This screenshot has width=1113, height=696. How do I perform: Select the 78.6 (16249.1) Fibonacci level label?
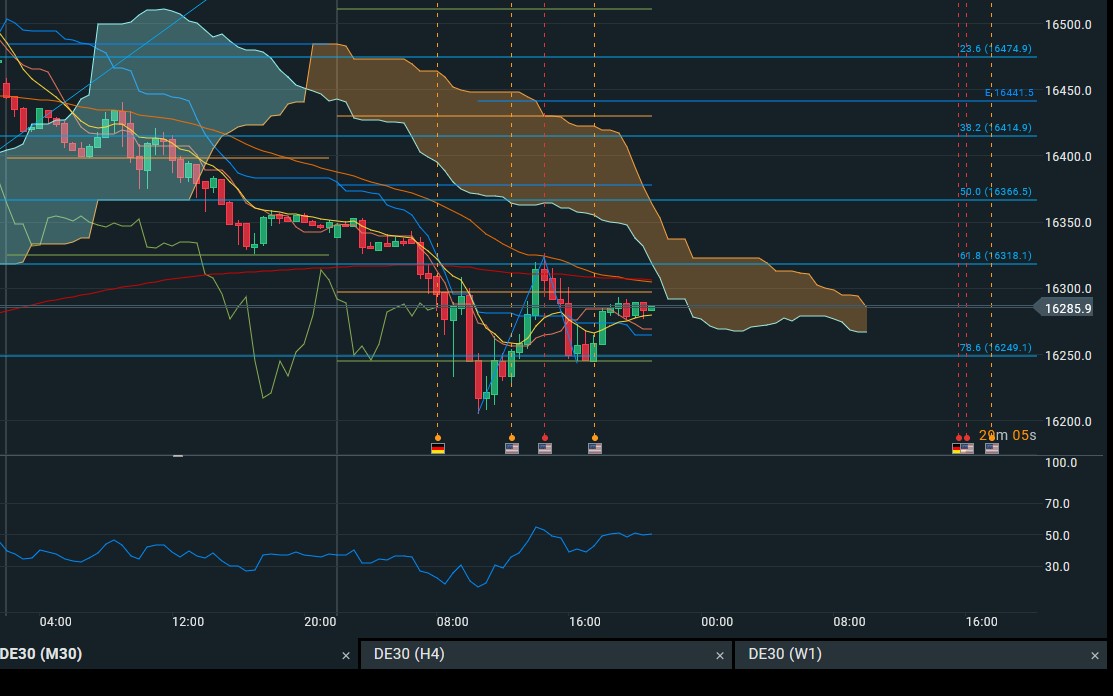[995, 348]
